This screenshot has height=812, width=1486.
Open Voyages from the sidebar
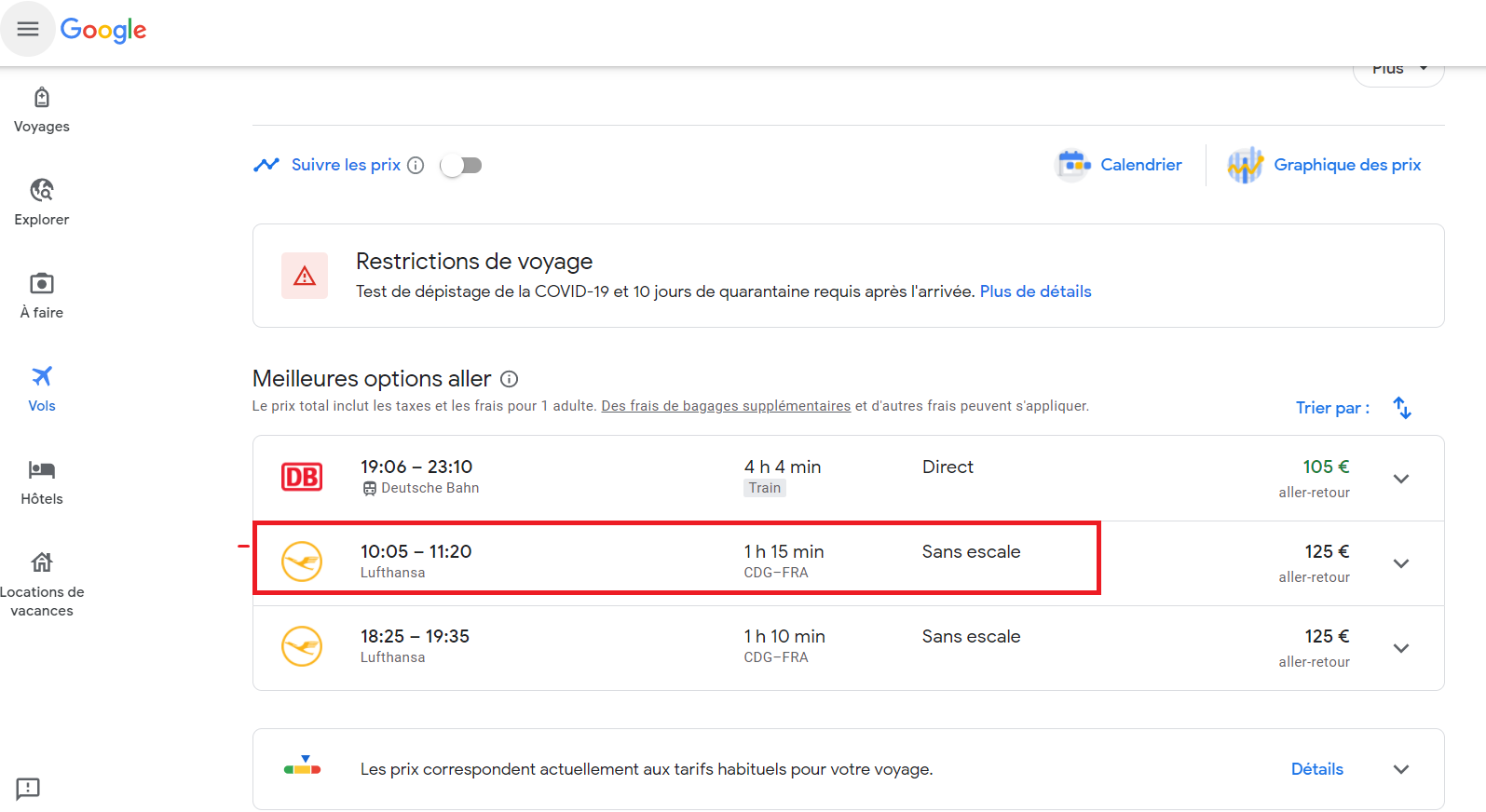click(x=42, y=111)
